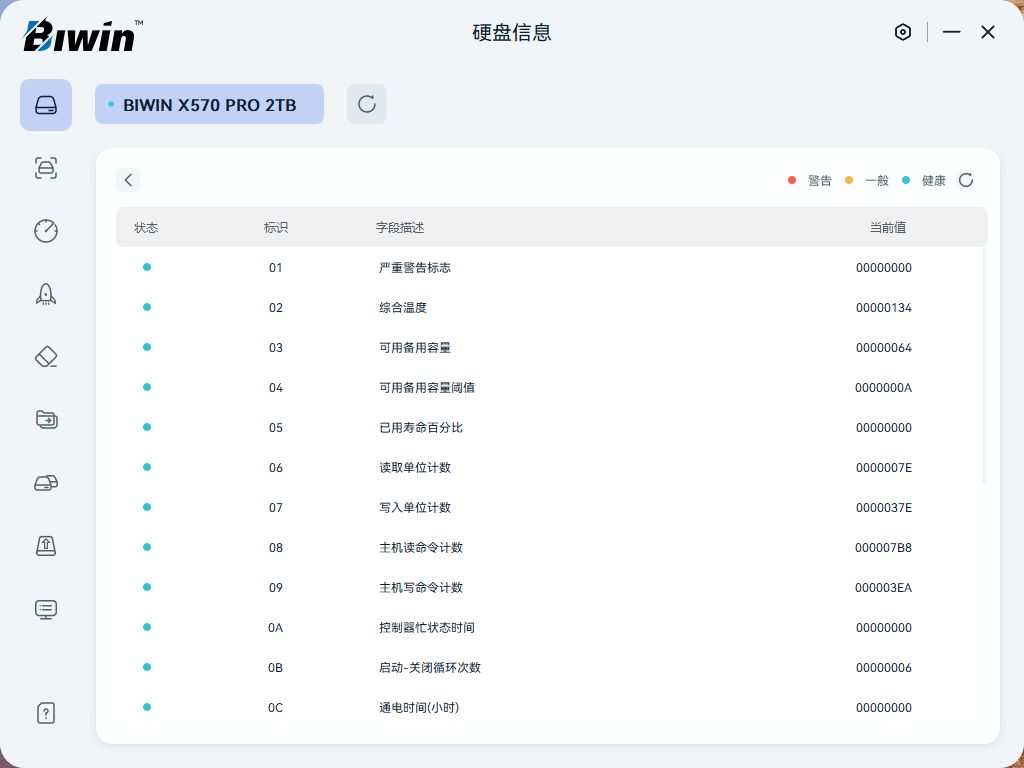This screenshot has height=768, width=1024.
Task: Click the 一般 legend label
Action: coord(876,180)
